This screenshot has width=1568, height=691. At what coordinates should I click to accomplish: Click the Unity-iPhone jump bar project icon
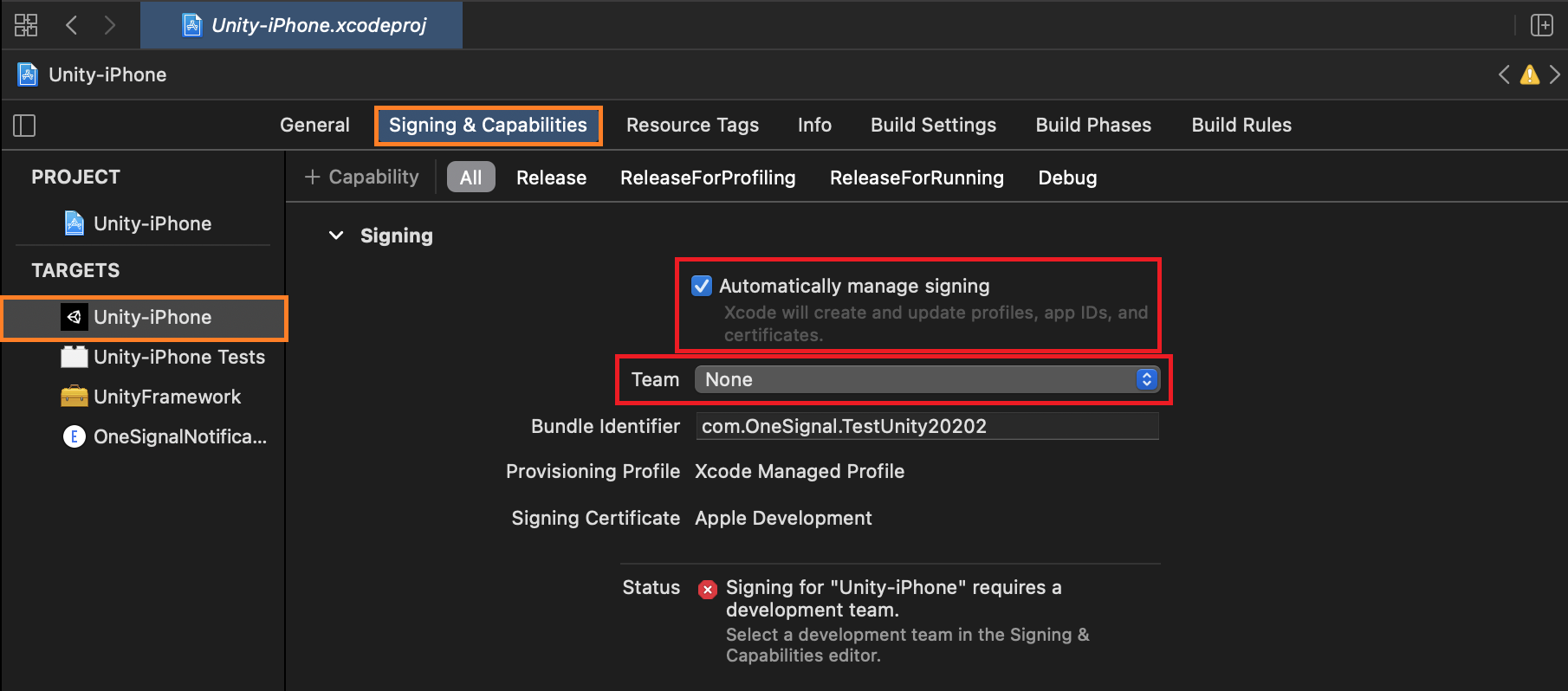(x=28, y=74)
